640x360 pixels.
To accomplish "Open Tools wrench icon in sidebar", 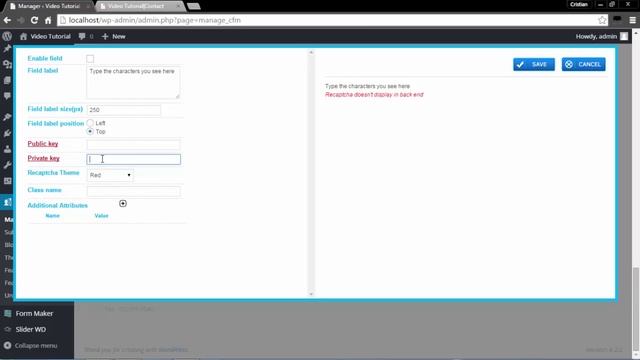I will pyautogui.click(x=7, y=165).
